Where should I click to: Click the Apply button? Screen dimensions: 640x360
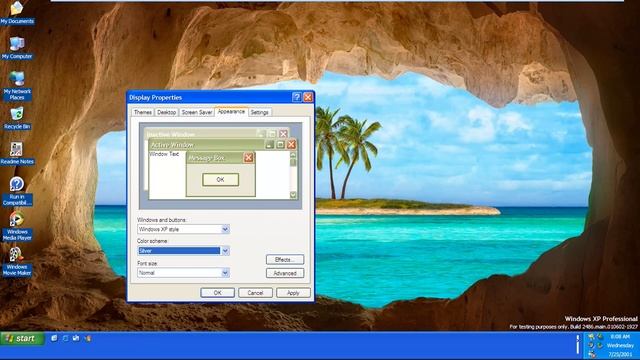(293, 293)
